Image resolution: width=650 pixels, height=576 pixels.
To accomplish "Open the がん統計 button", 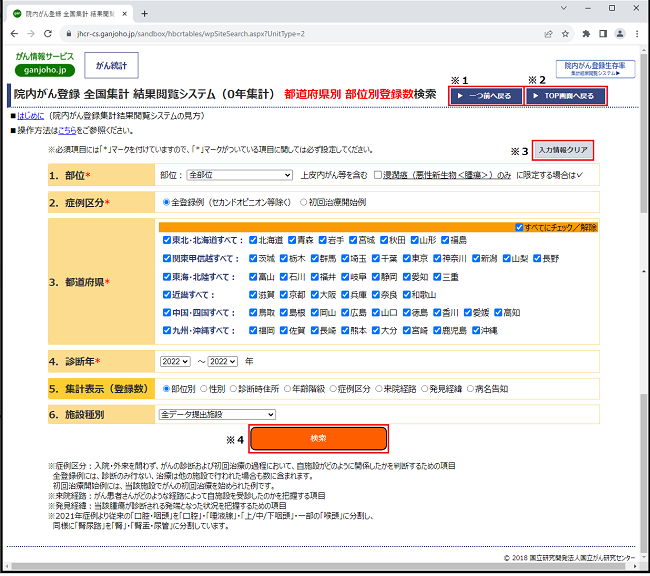I will pyautogui.click(x=112, y=66).
